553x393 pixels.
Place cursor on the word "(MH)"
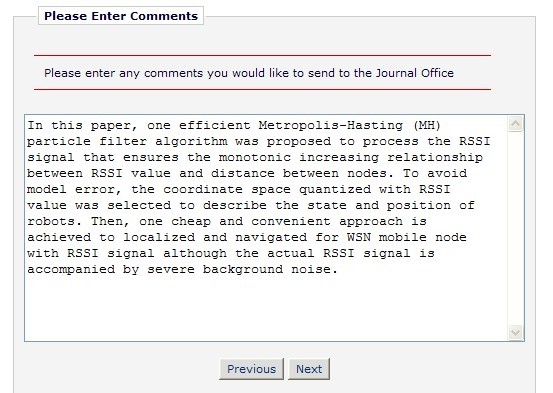point(427,126)
